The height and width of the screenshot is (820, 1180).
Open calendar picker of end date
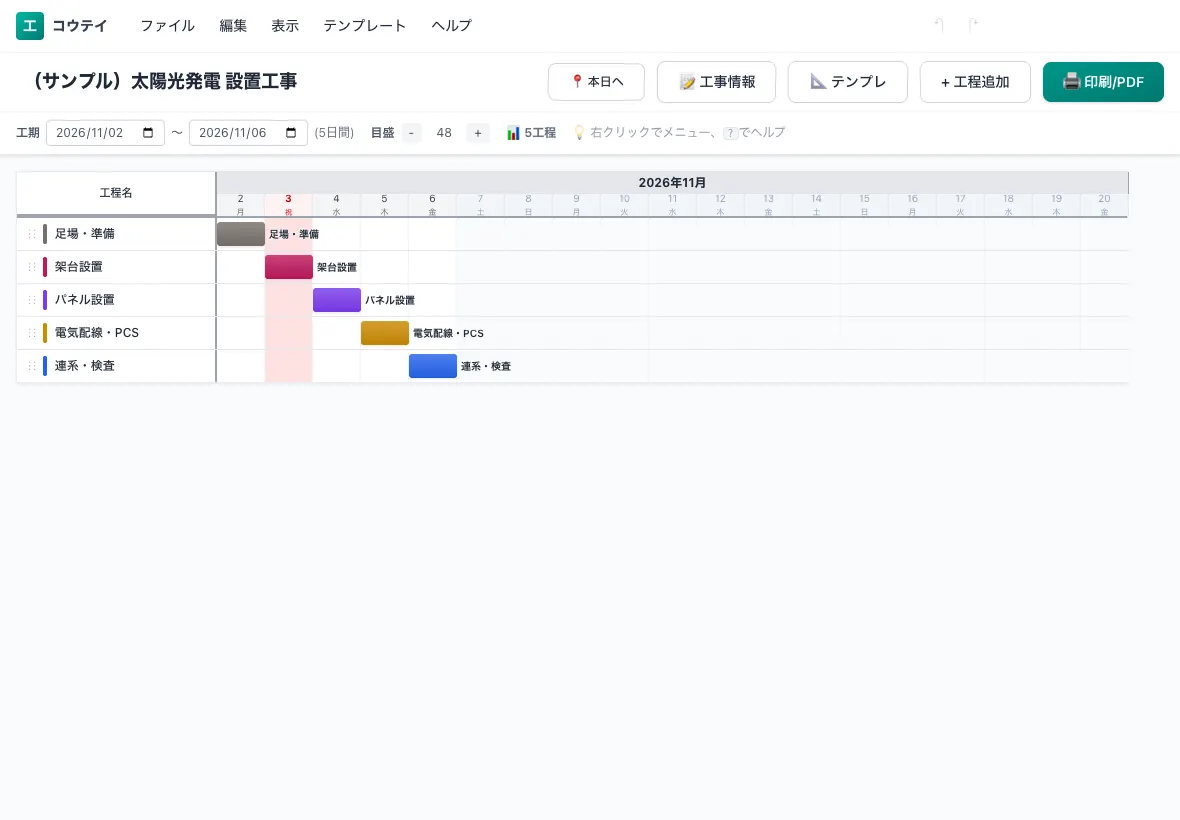point(291,132)
